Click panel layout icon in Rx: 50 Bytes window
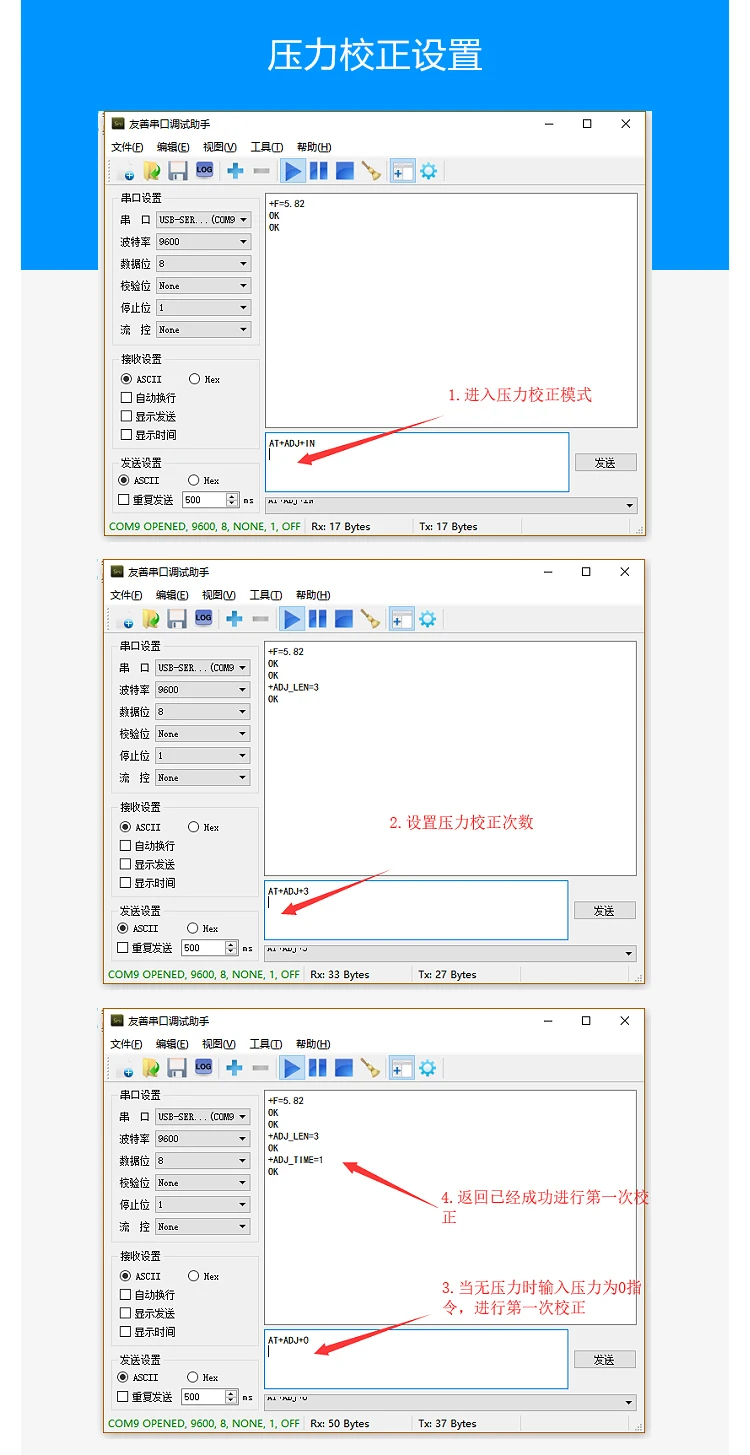This screenshot has width=750, height=1455. click(401, 1068)
